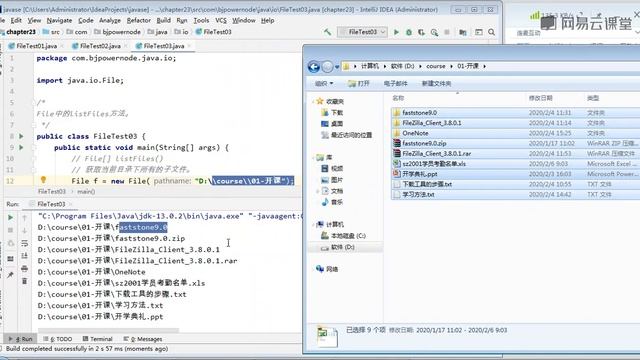Click the pin tab icon in Run panel
Viewport: 640px width, 360px height.
click(11, 275)
